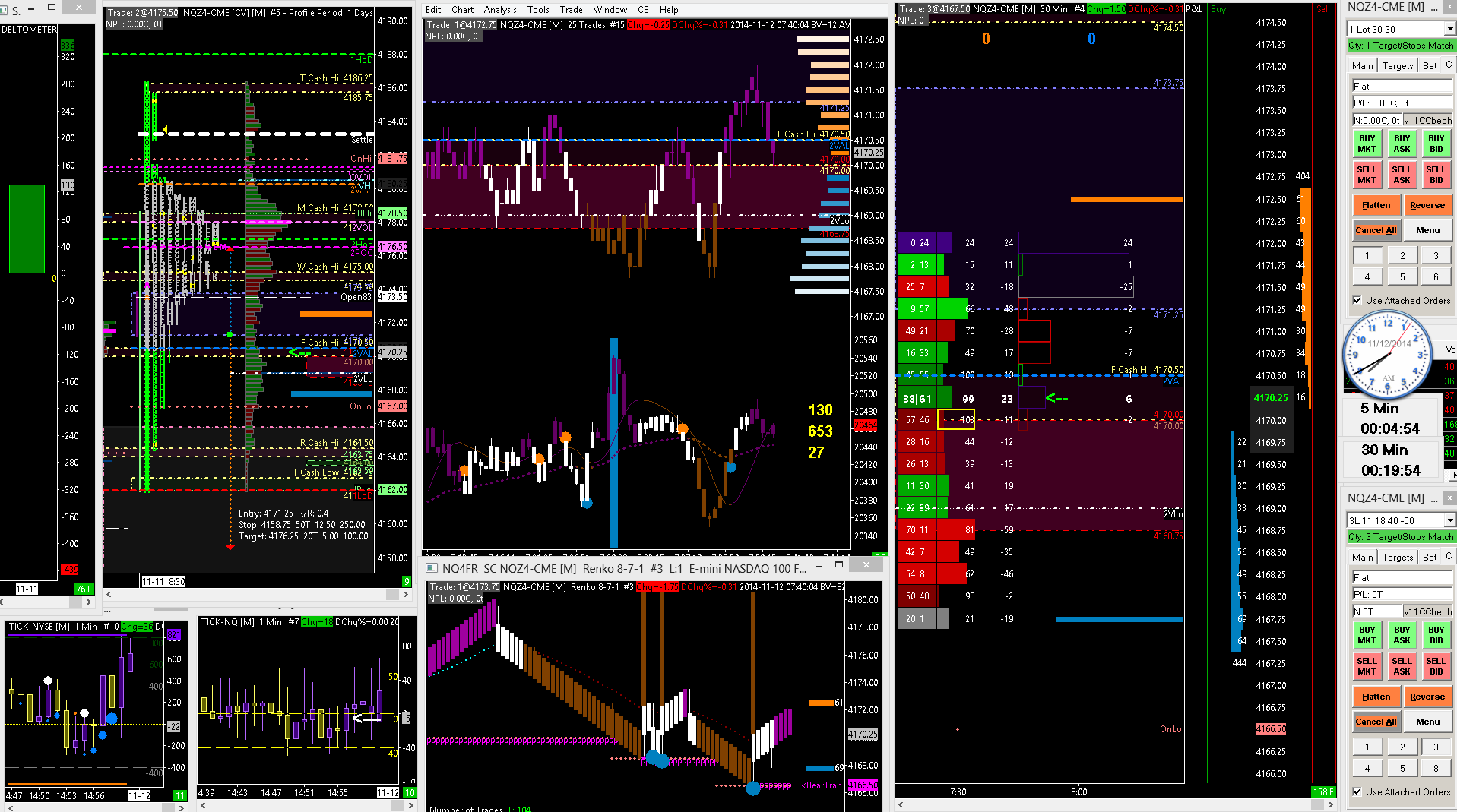Click the '38|61' bid/ask row in the DOM
The width and height of the screenshot is (1457, 812).
[917, 398]
